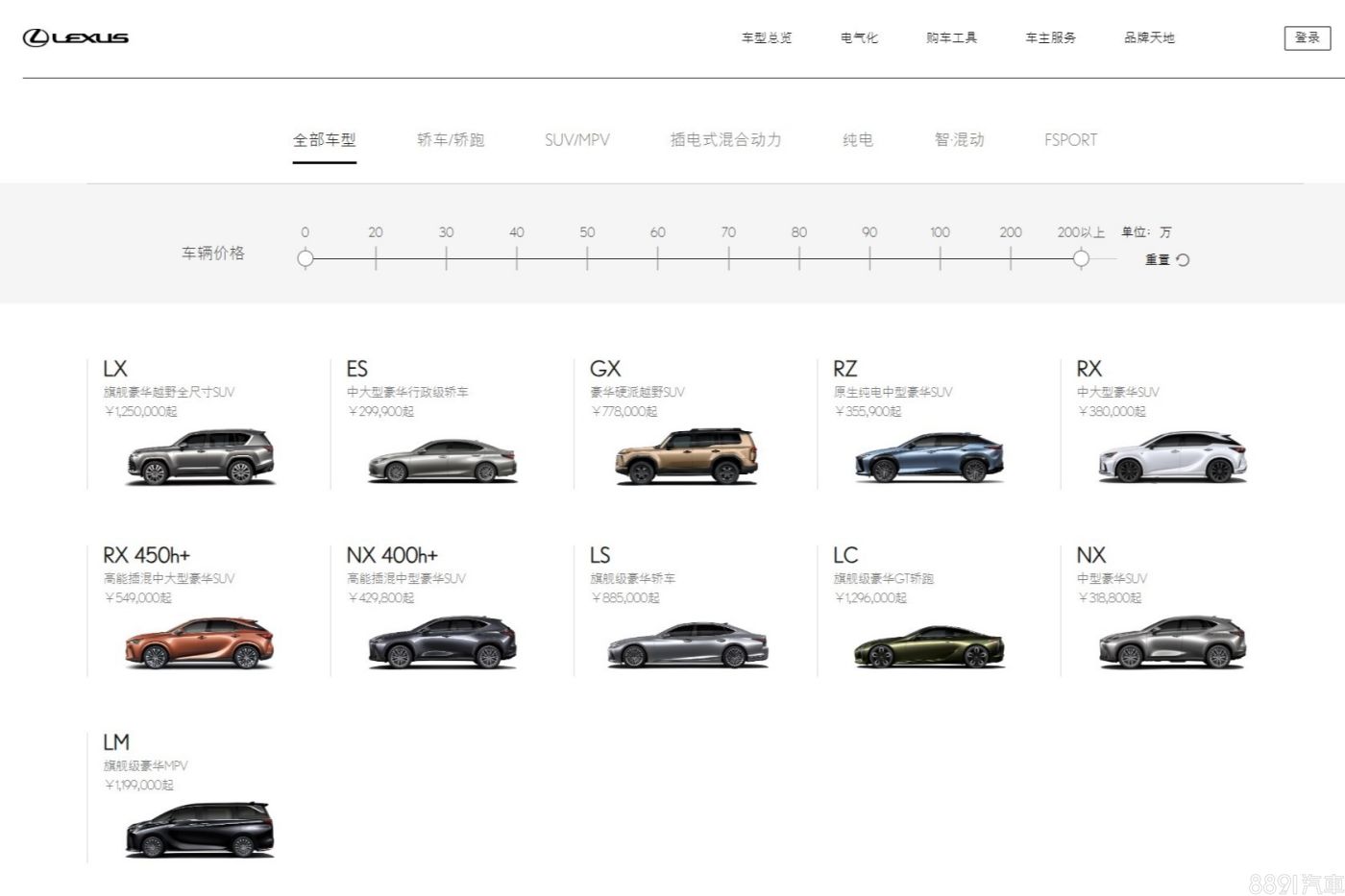The width and height of the screenshot is (1345, 896).
Task: Expand the 品牌天地 menu
Action: (1149, 37)
